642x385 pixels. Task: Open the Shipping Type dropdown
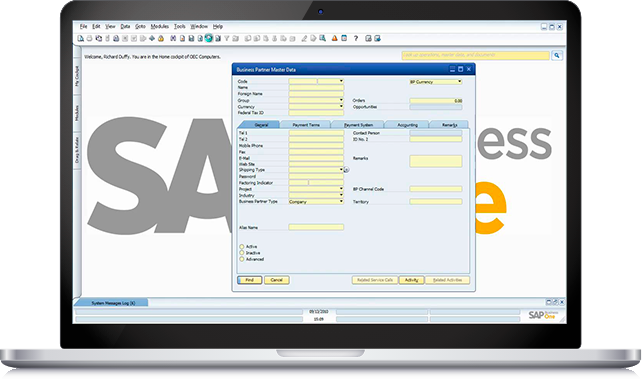point(341,170)
